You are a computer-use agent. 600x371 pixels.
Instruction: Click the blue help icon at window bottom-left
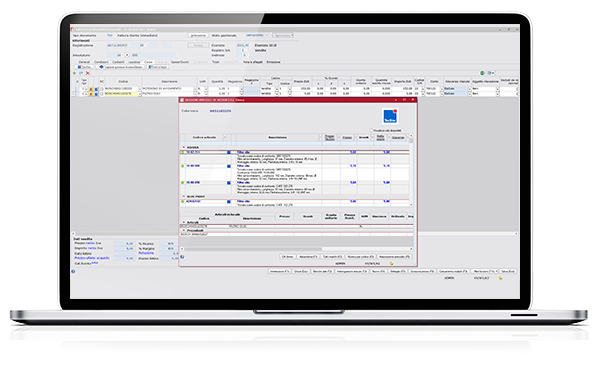tap(73, 271)
